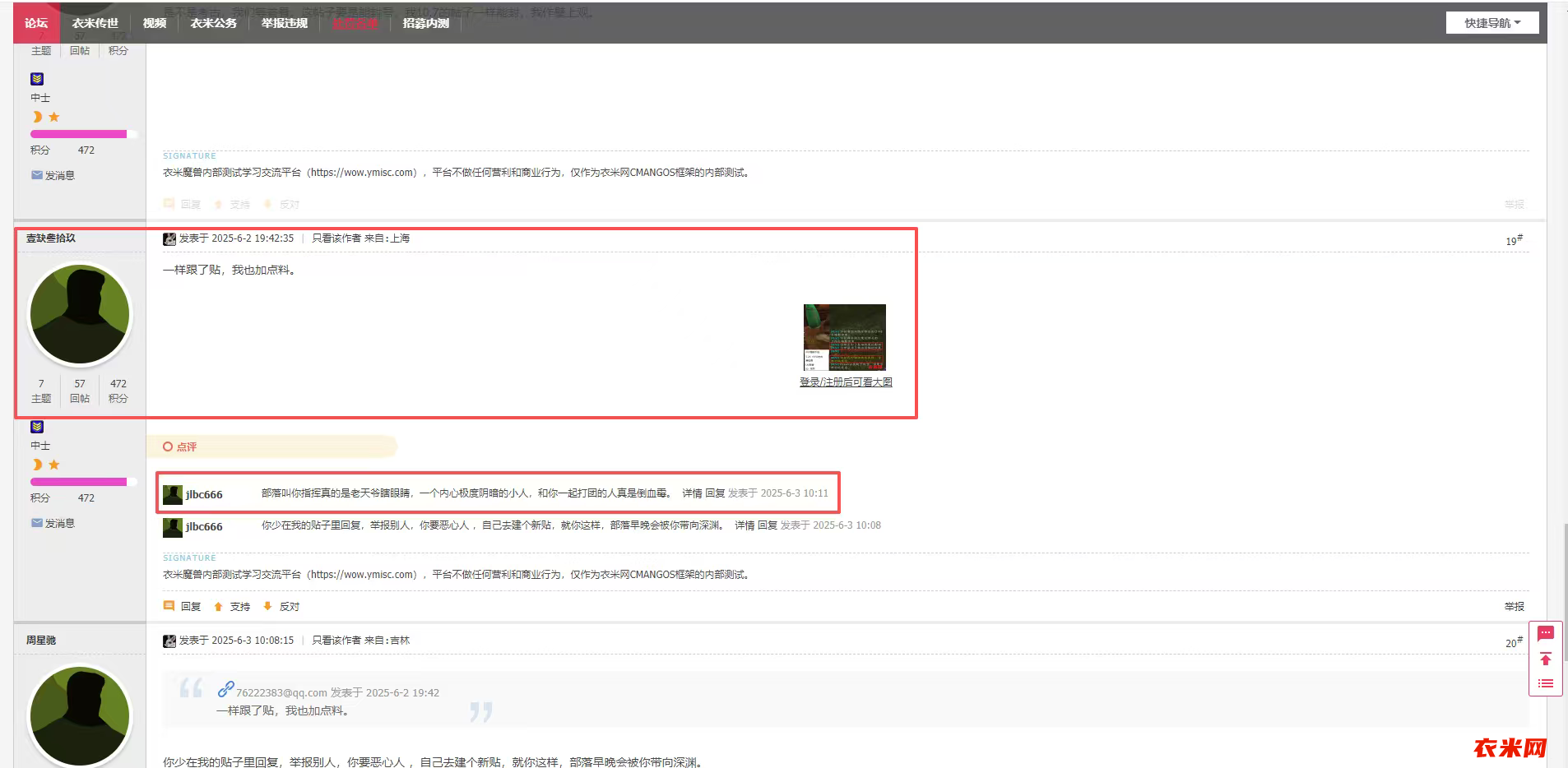Image resolution: width=1568 pixels, height=768 pixels.
Task: Click the 反对 downvote arrow under post 19
Action: [267, 606]
